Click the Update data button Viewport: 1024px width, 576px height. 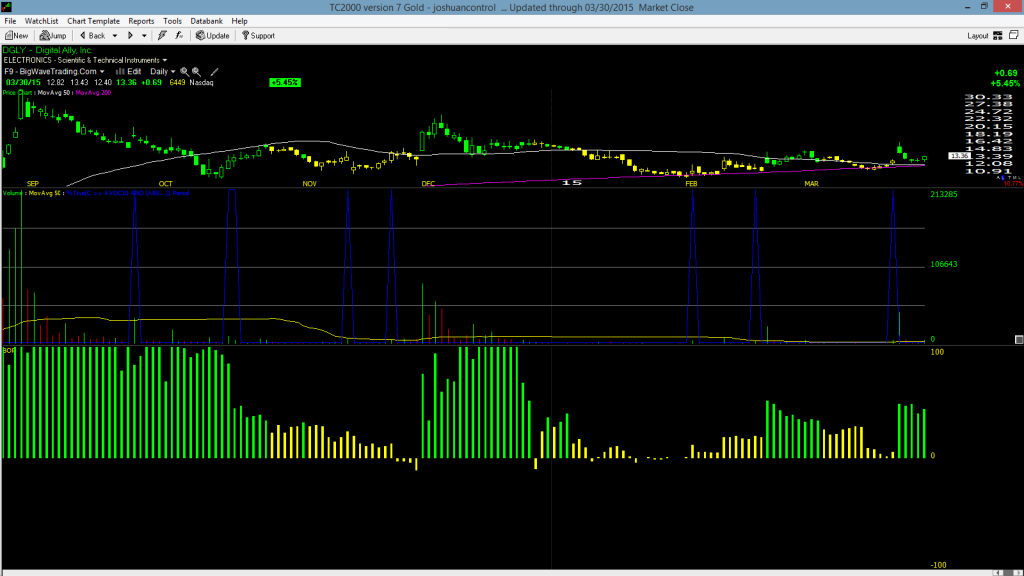click(212, 36)
